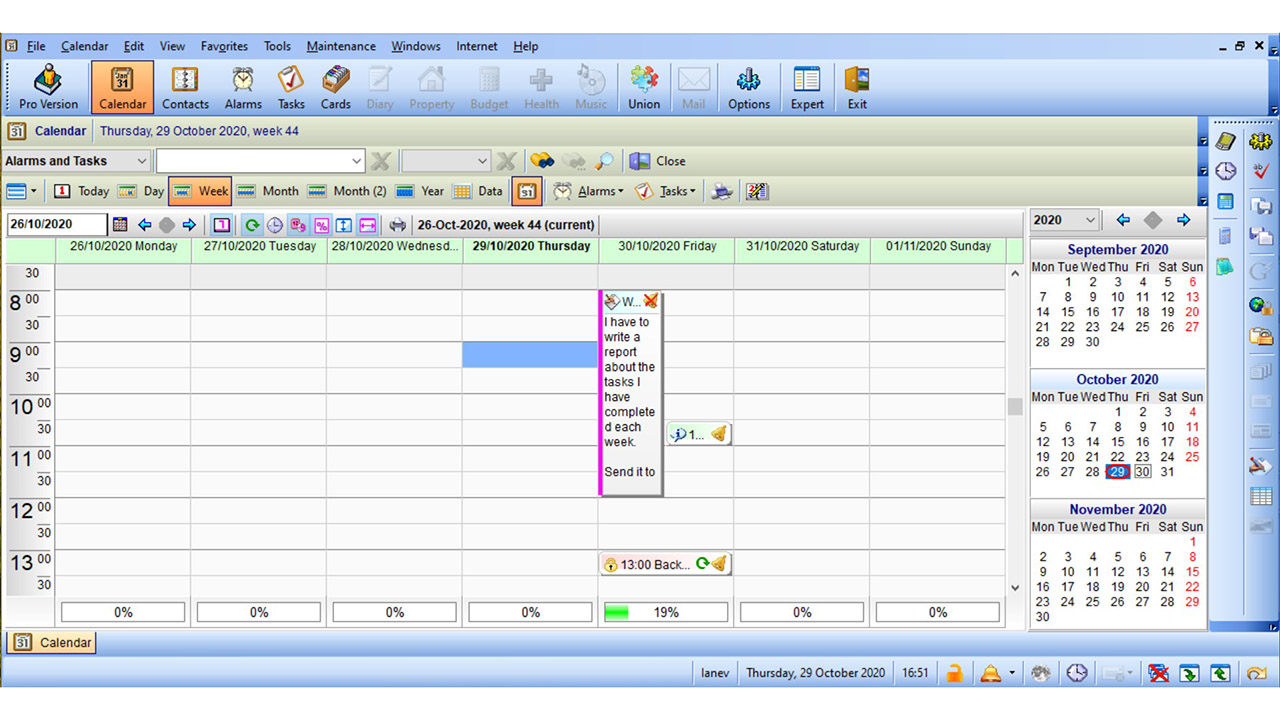
Task: Select the Cards module icon
Action: pyautogui.click(x=335, y=87)
